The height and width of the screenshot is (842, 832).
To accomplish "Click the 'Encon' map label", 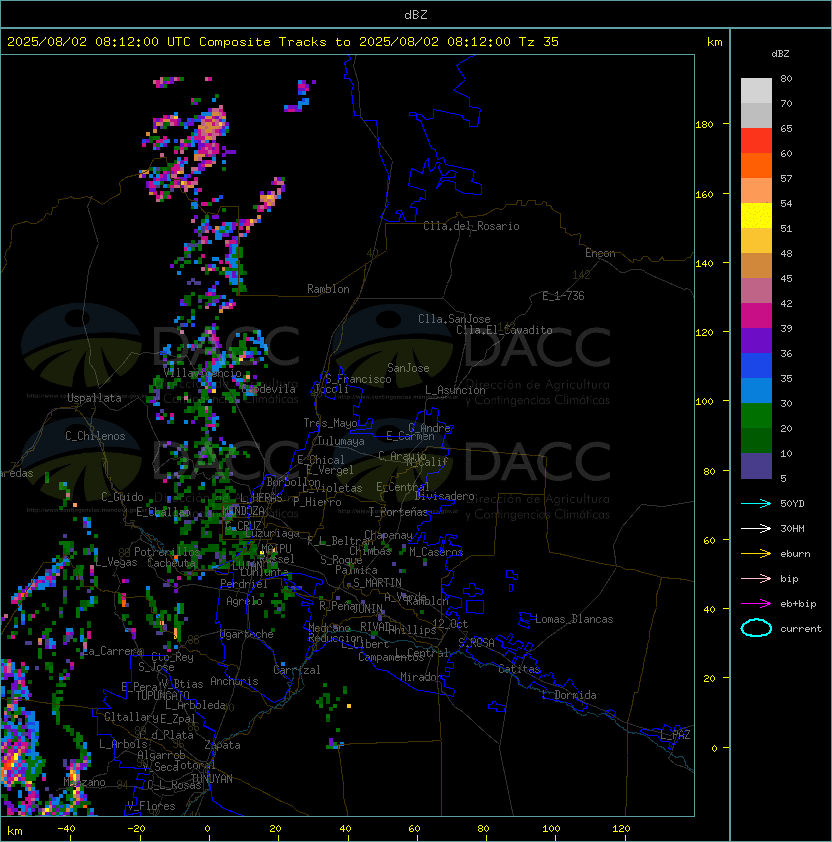I will 600,253.
